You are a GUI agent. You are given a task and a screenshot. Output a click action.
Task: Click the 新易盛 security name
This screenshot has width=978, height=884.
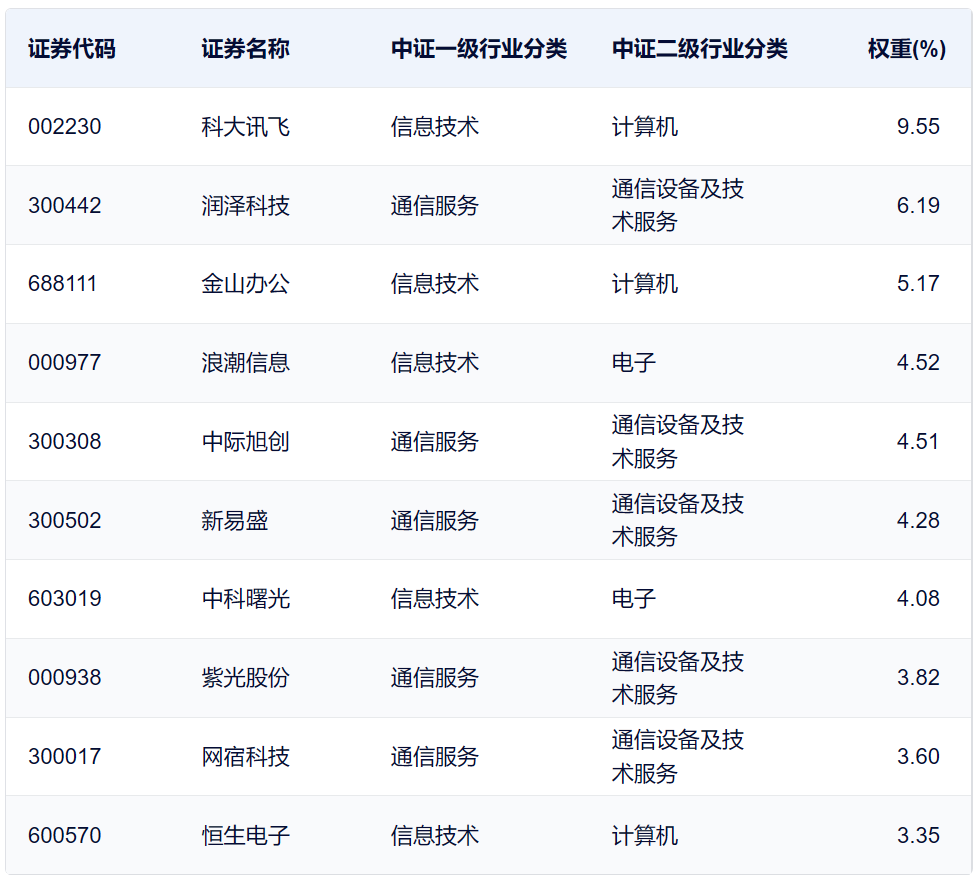click(234, 521)
